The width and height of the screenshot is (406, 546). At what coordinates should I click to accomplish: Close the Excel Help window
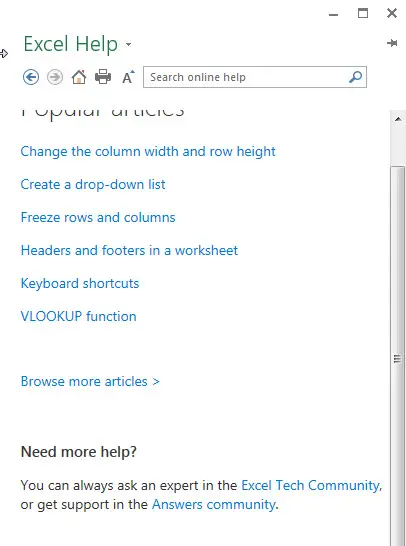click(x=392, y=13)
